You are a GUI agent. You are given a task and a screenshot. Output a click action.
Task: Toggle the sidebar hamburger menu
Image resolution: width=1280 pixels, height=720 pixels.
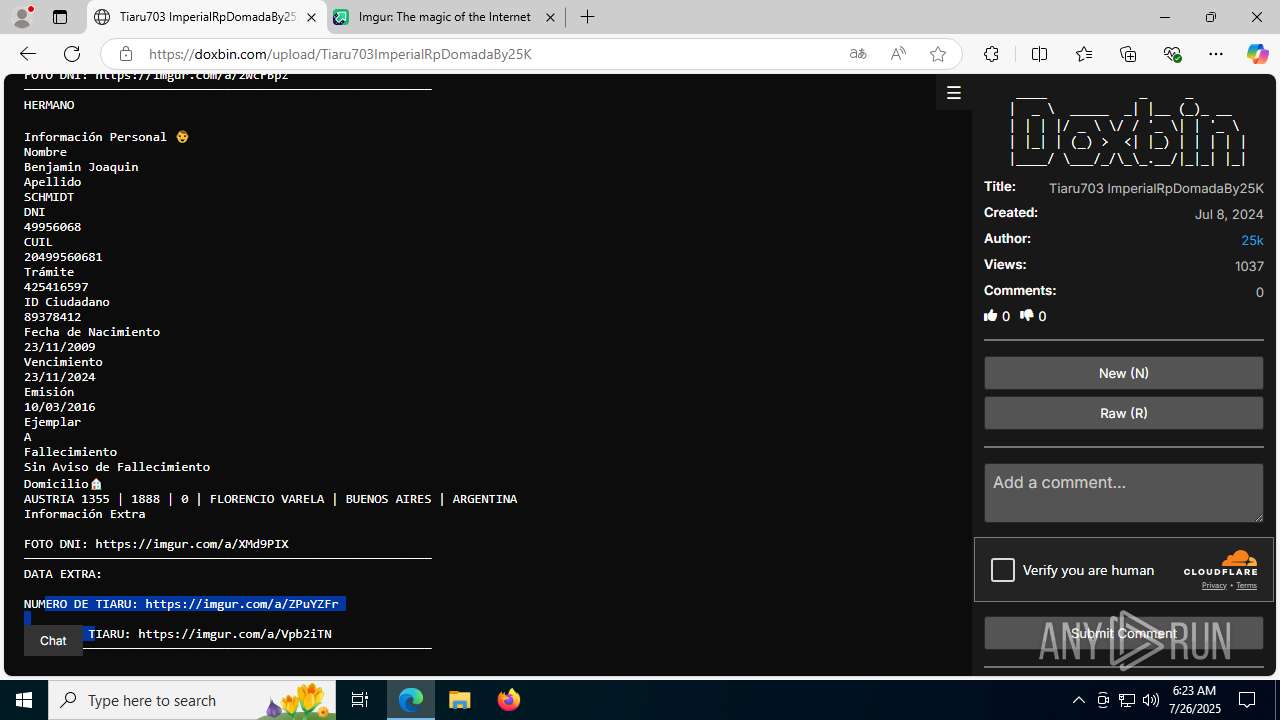(954, 93)
